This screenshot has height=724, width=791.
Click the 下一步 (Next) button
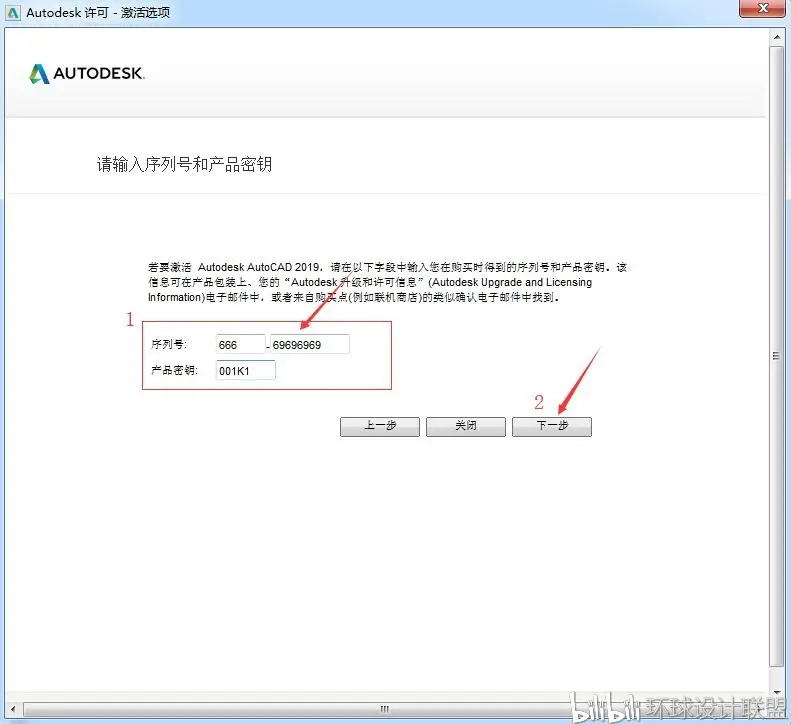click(551, 426)
